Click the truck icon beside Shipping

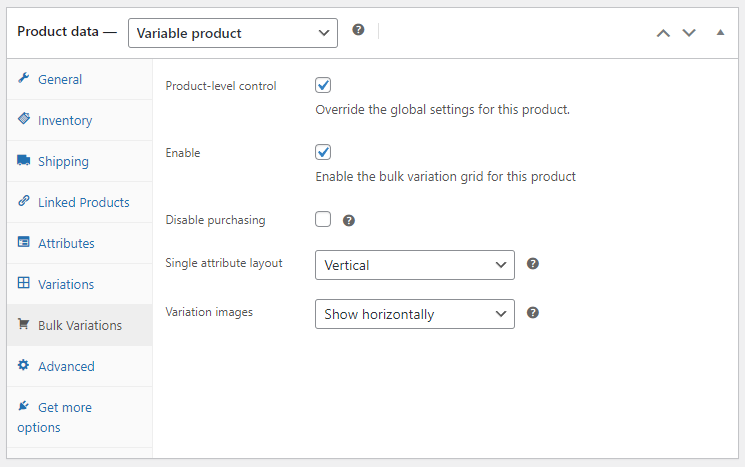coord(24,160)
